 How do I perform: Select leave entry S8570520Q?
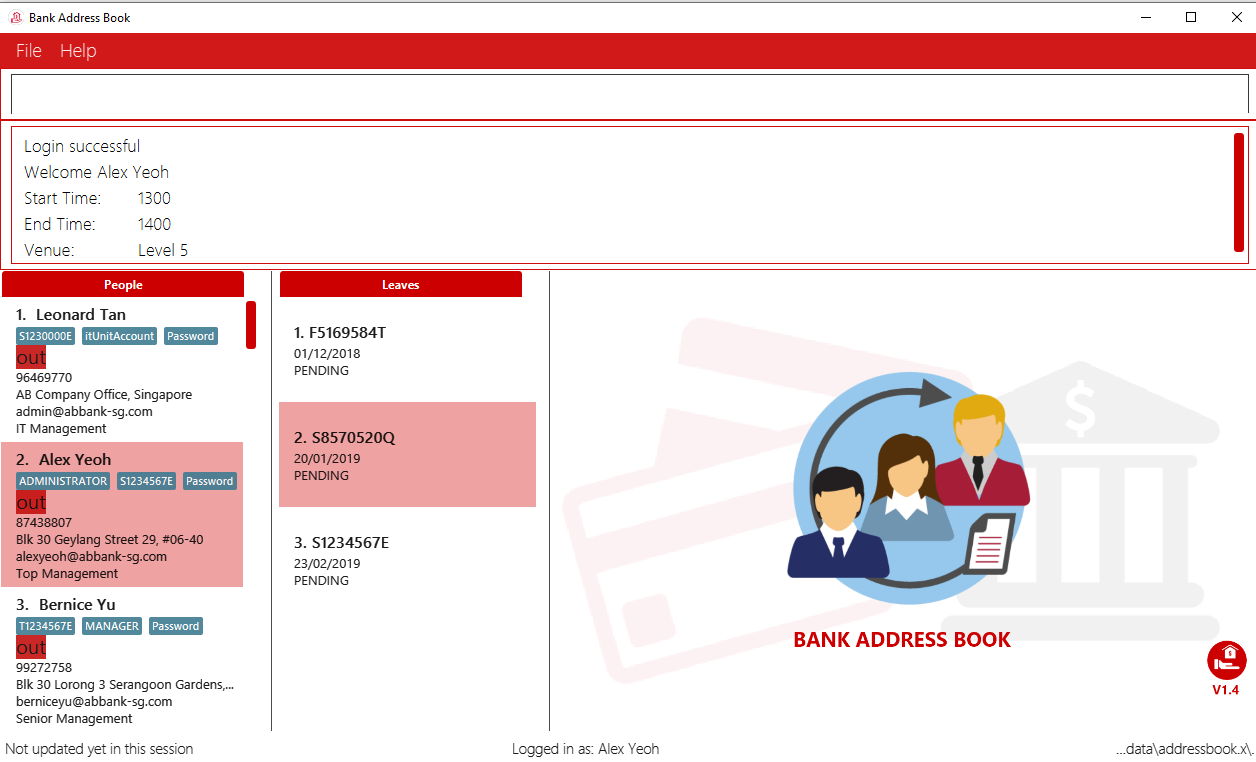408,455
